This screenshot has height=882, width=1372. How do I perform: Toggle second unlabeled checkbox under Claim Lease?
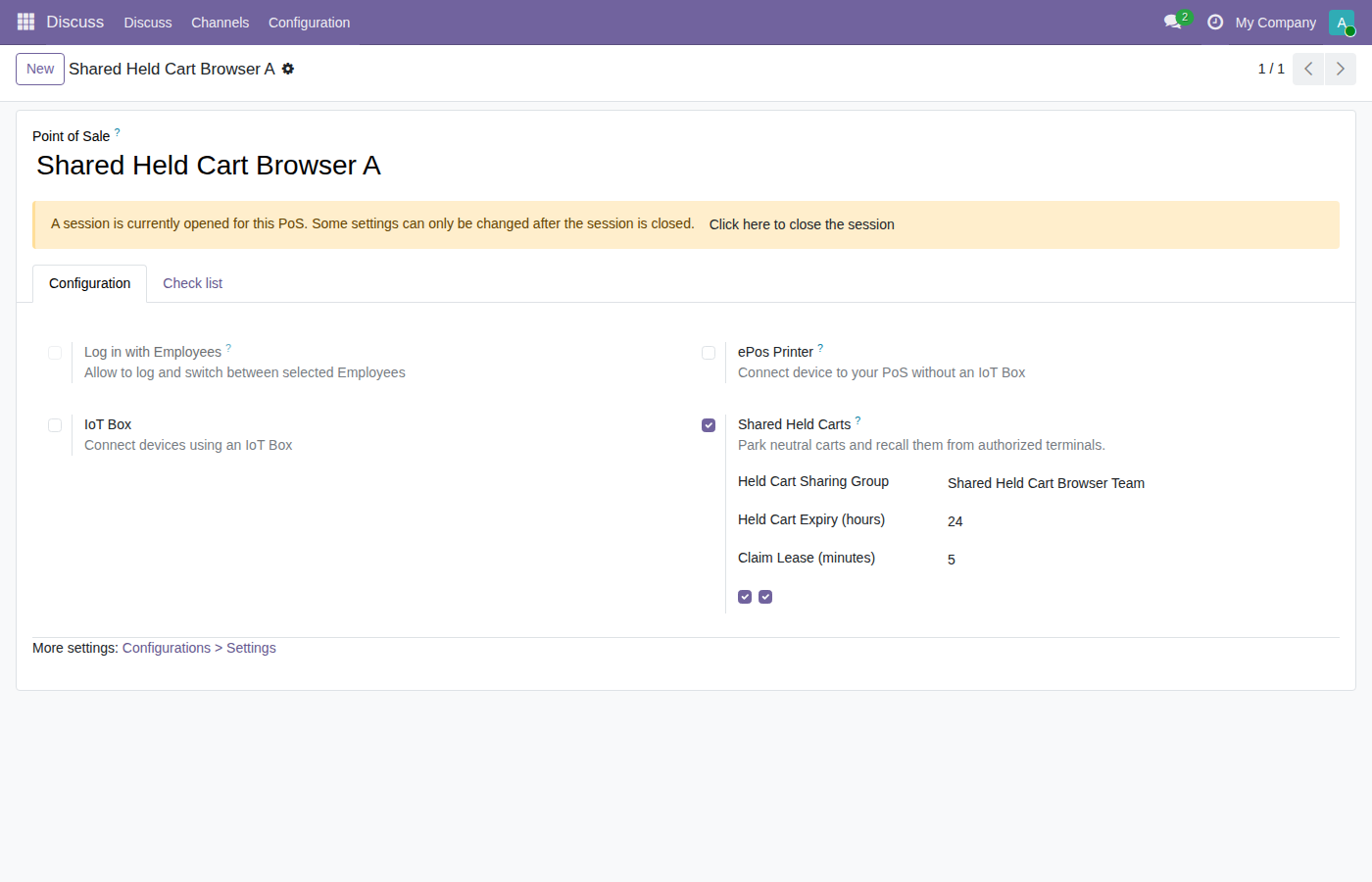[765, 597]
